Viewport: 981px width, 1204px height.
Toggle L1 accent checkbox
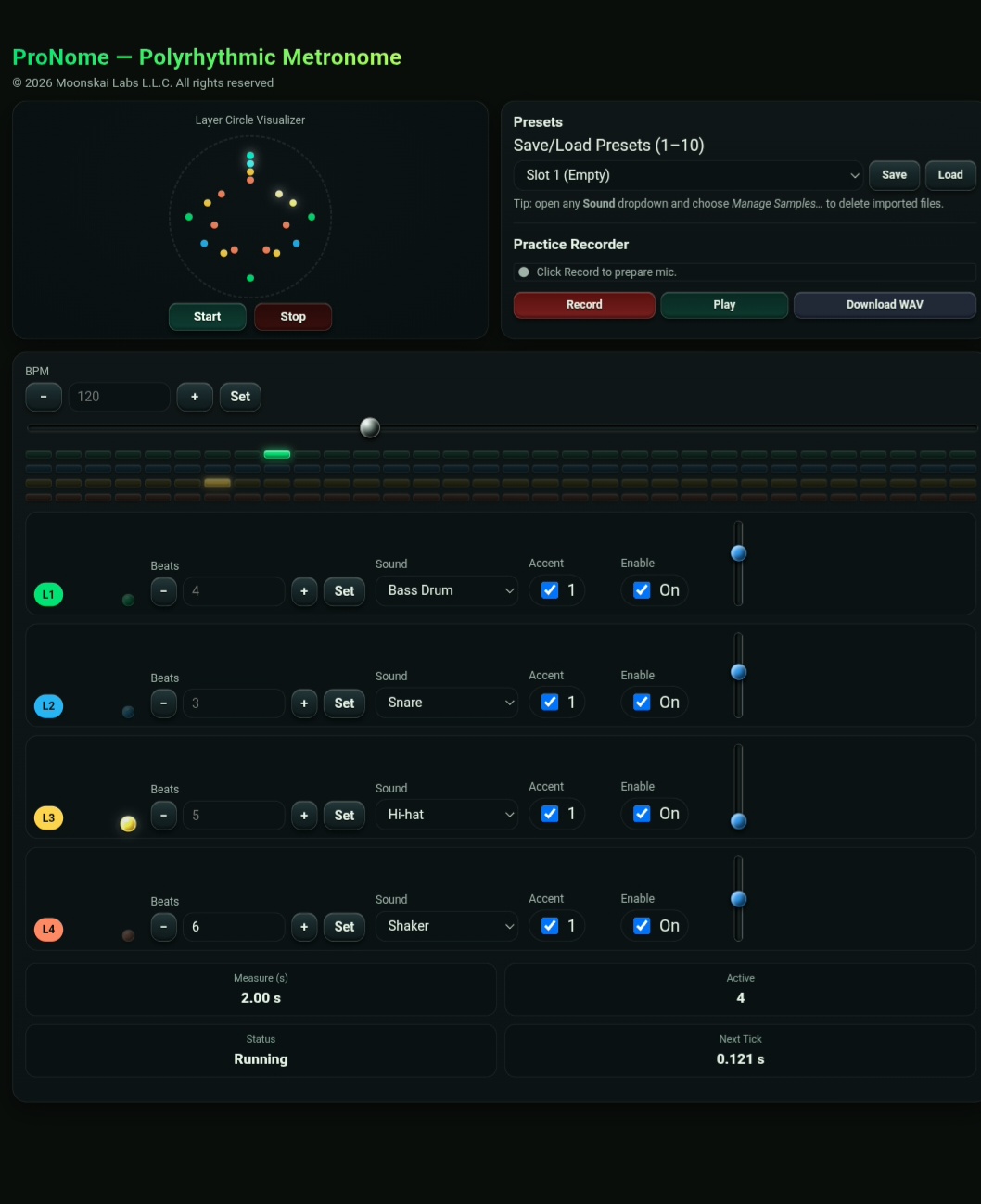(x=550, y=590)
